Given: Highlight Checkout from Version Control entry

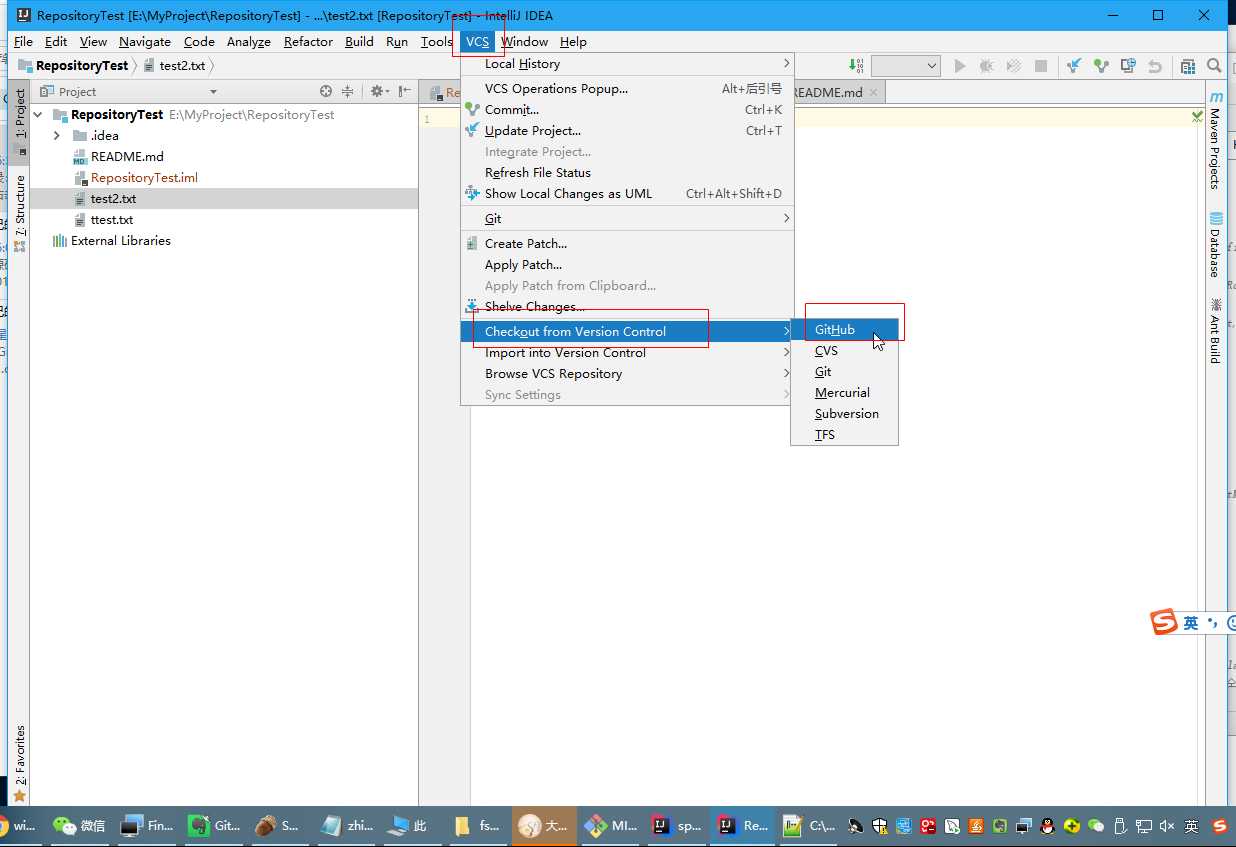Looking at the screenshot, I should [x=627, y=332].
